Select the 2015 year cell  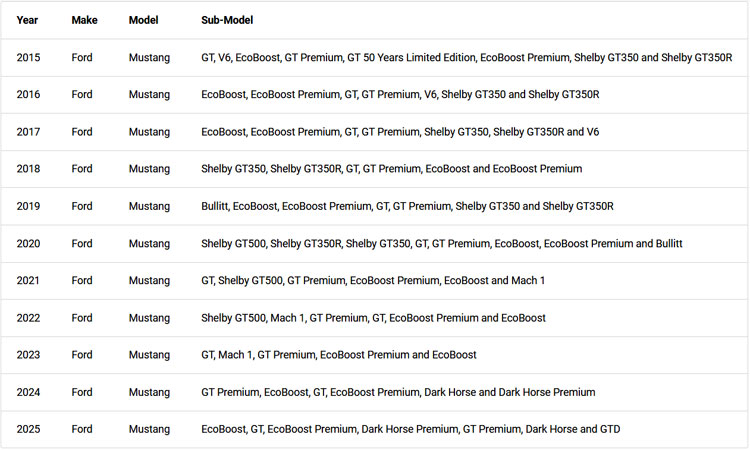click(28, 57)
